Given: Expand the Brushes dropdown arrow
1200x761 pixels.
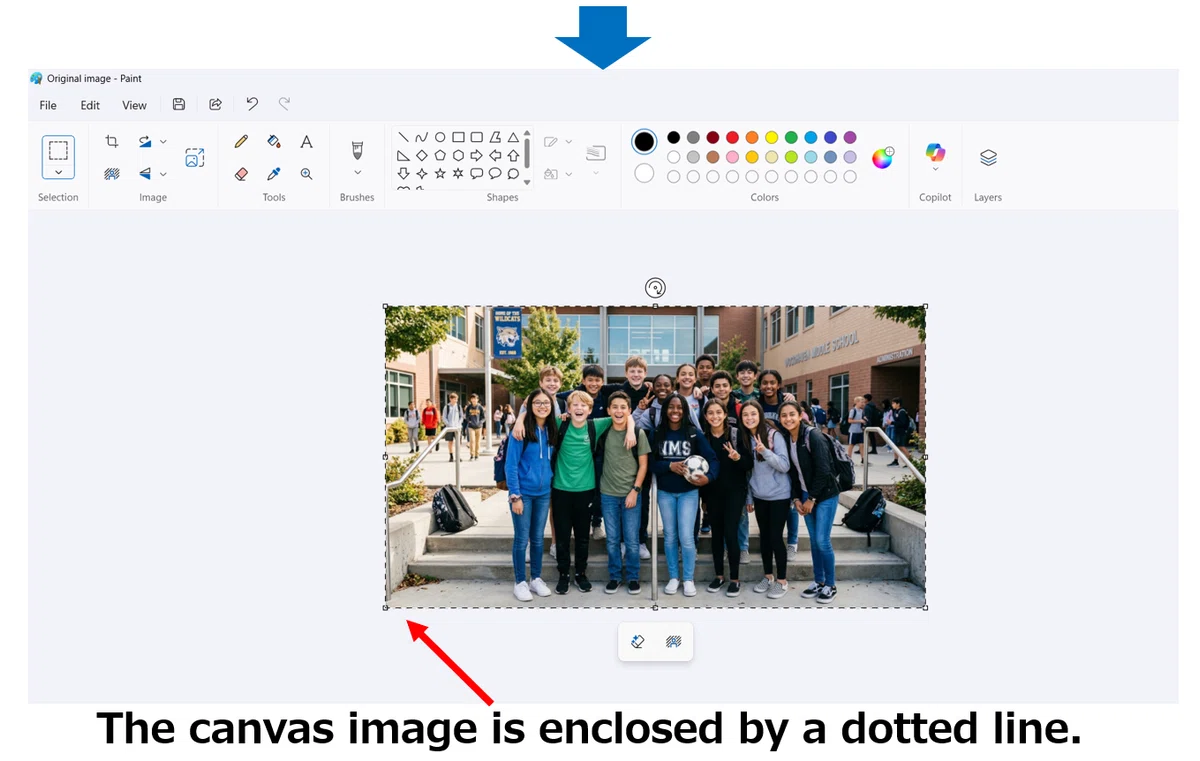Looking at the screenshot, I should coord(357,173).
